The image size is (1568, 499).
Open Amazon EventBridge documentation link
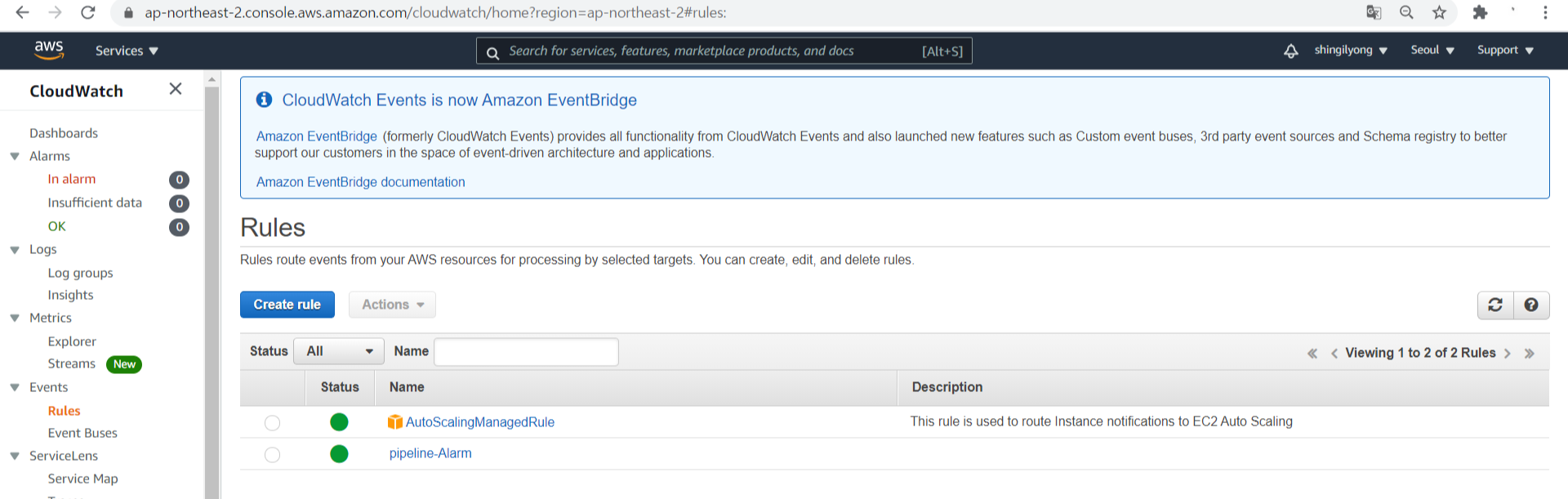(x=361, y=182)
